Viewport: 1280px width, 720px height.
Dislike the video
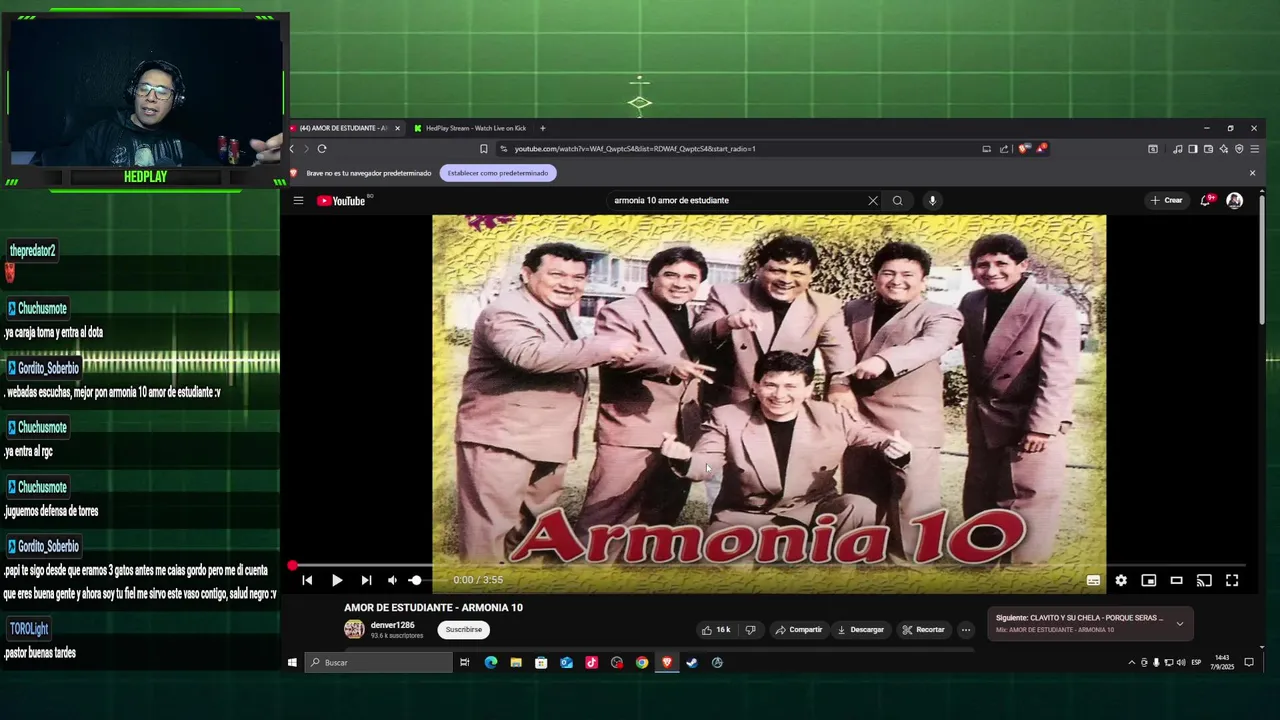point(750,630)
